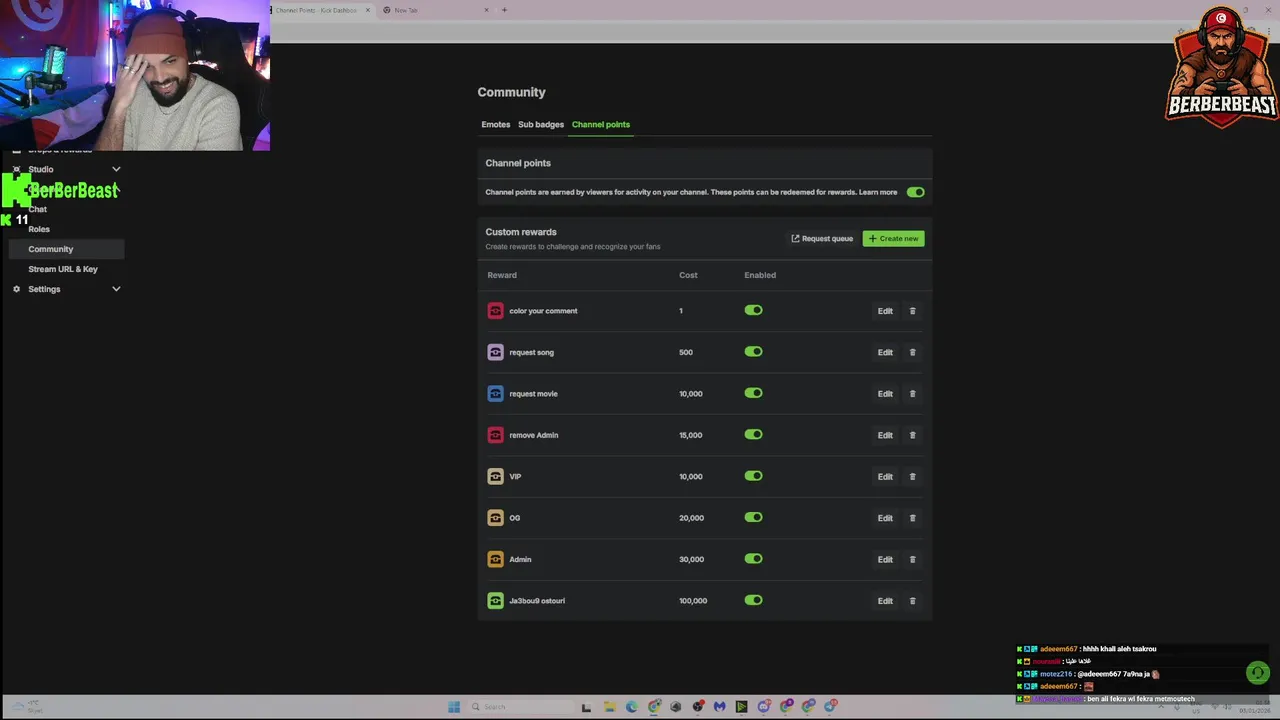Click the OG reward icon
The image size is (1280, 720).
[495, 518]
